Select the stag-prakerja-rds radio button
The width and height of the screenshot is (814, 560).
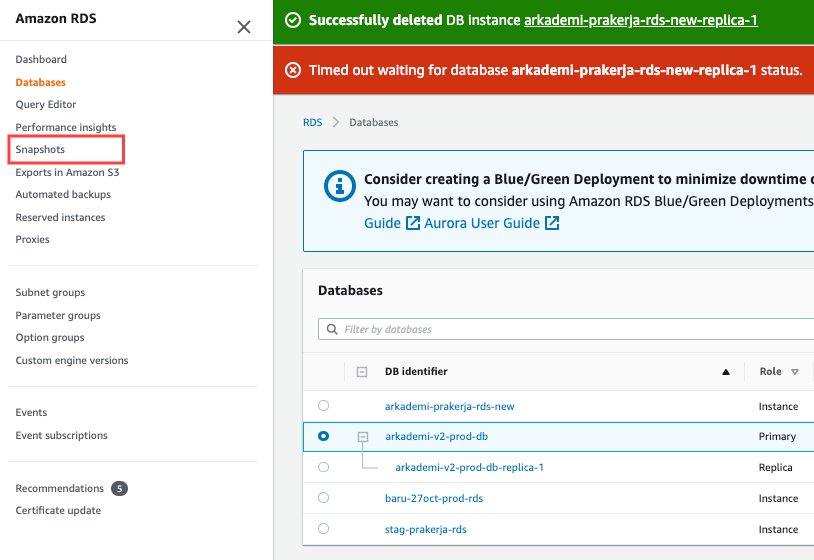(323, 528)
